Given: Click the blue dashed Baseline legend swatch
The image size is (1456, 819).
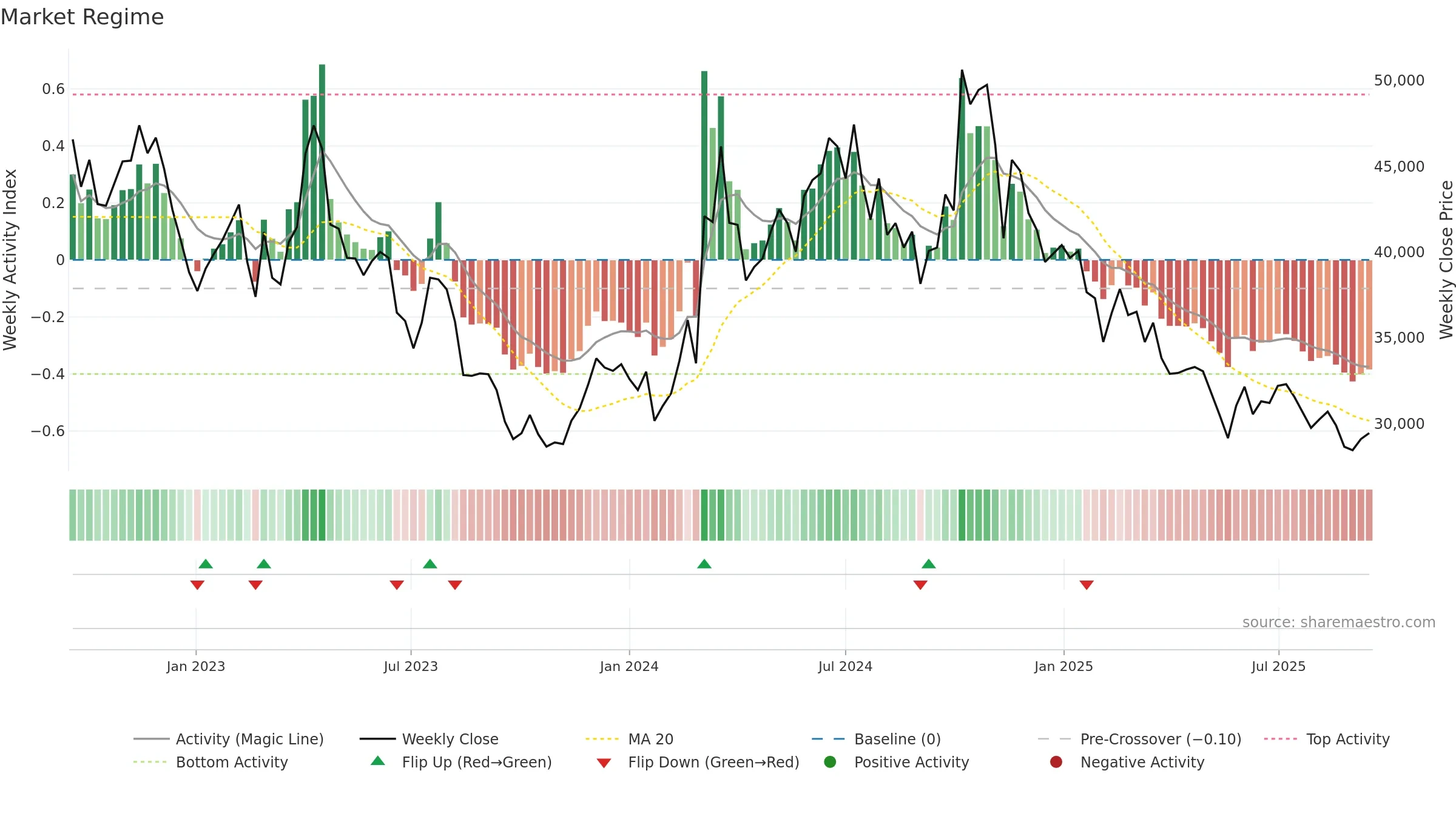Looking at the screenshot, I should [x=828, y=739].
